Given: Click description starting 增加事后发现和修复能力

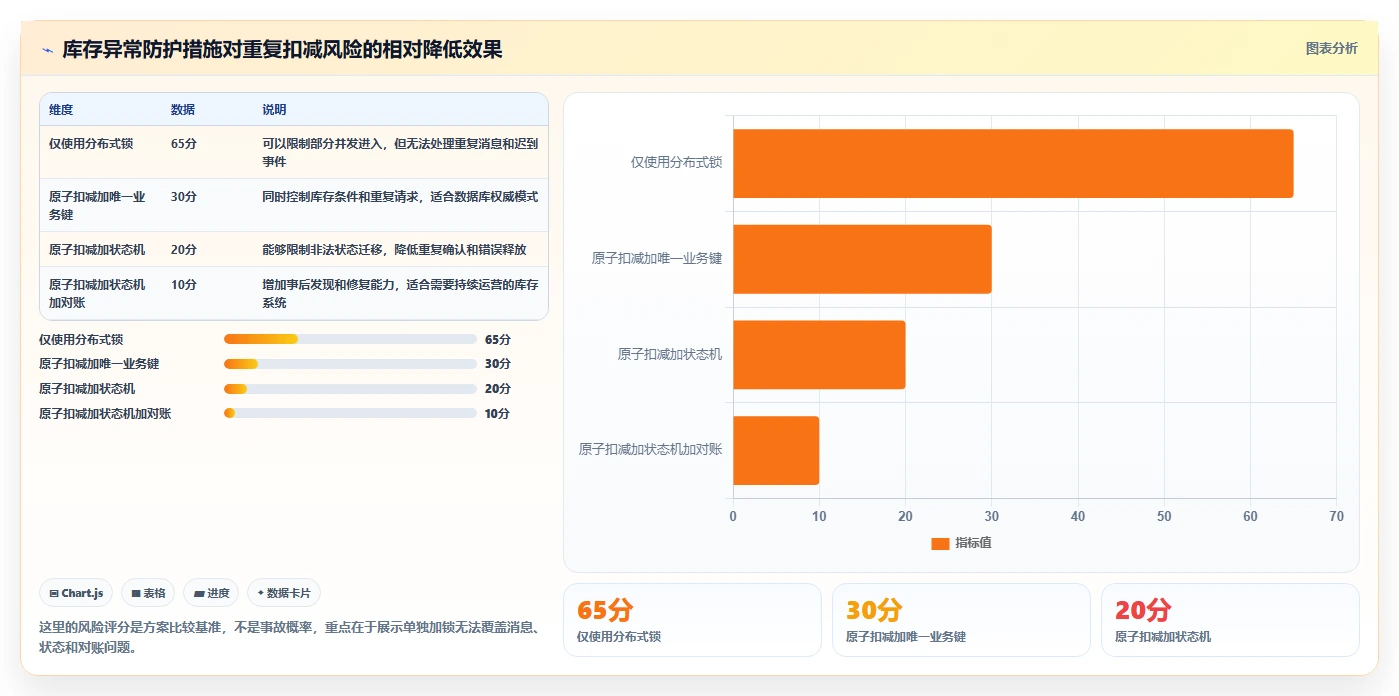Looking at the screenshot, I should point(400,294).
